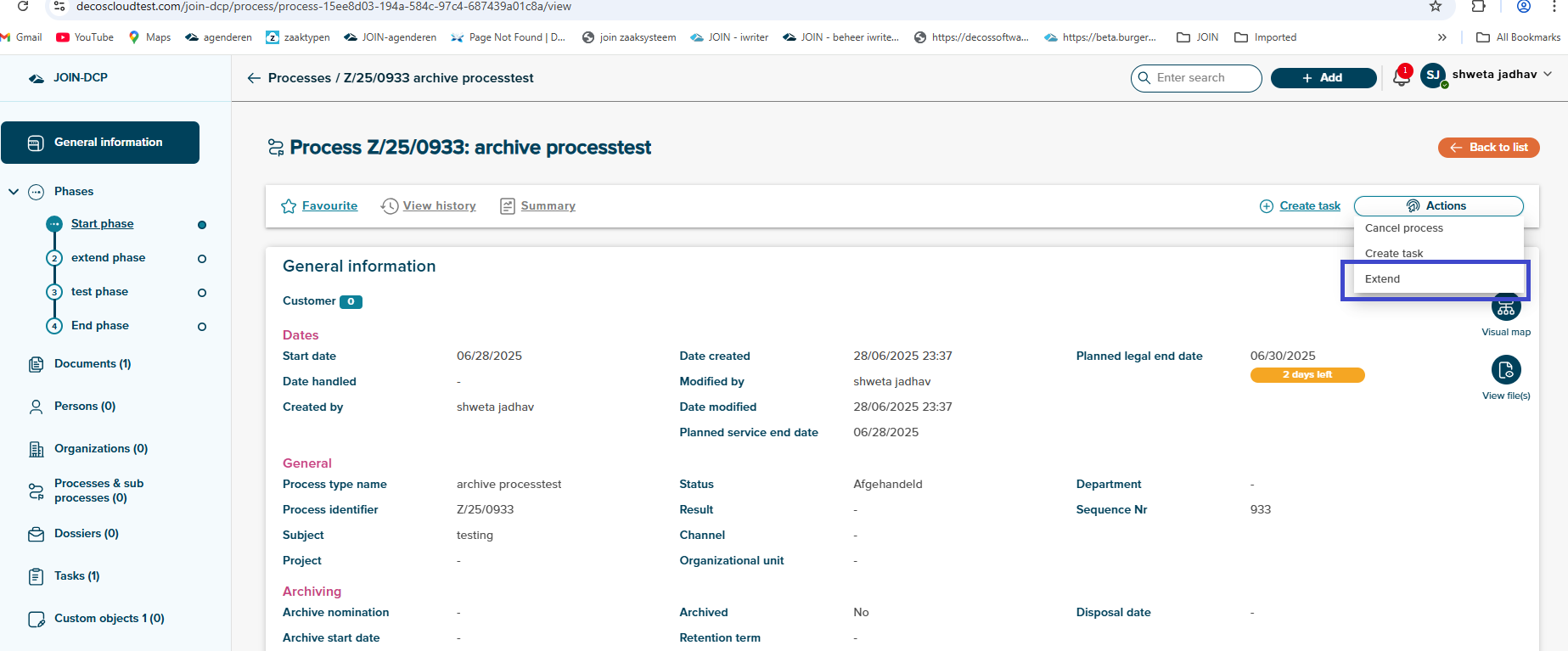Collapse the Phases tree section
Screen dimensions: 1568x651
(14, 192)
